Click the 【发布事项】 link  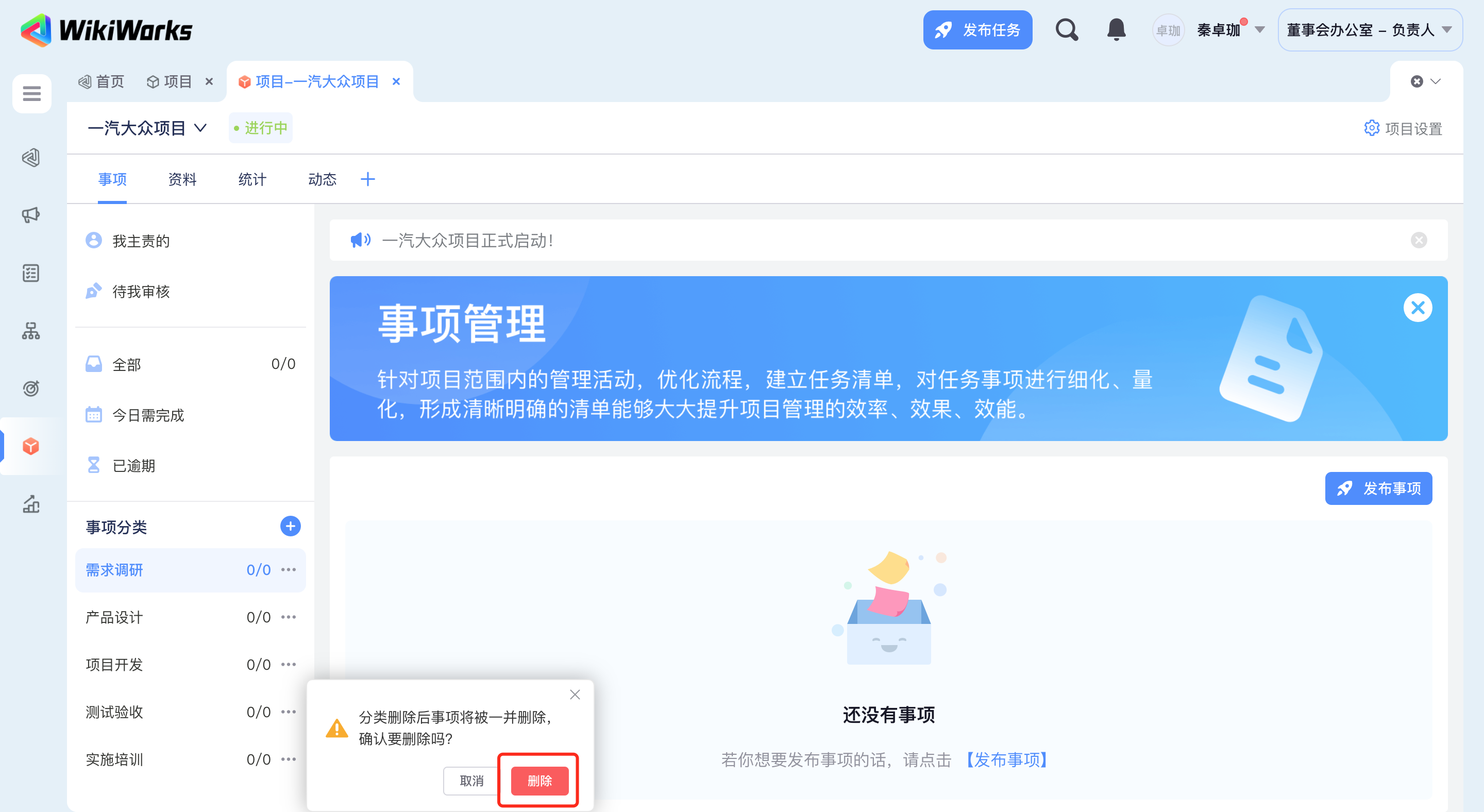click(1006, 759)
